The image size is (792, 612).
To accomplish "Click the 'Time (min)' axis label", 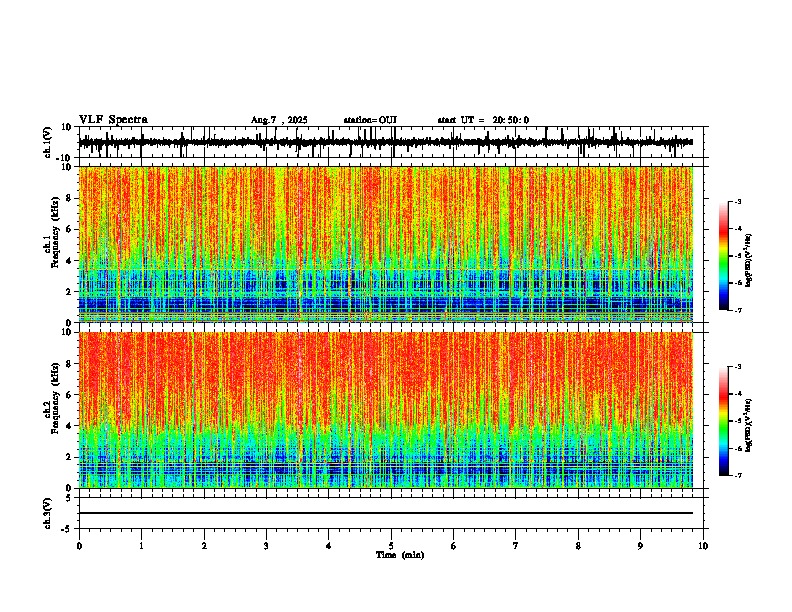I will [x=400, y=555].
